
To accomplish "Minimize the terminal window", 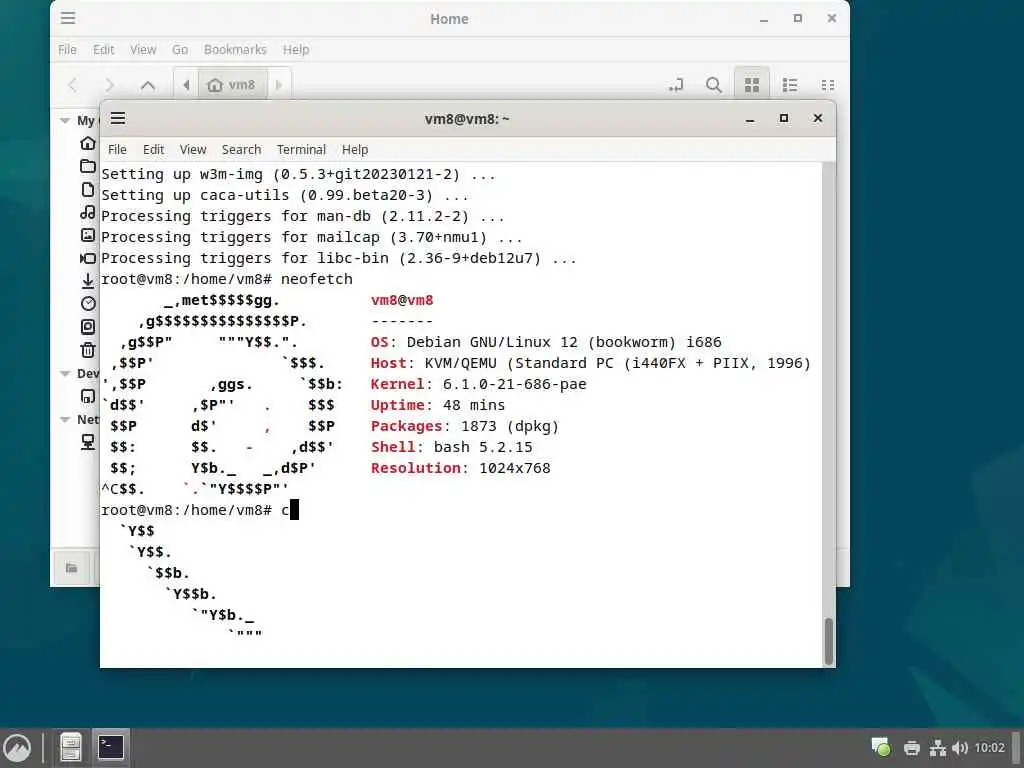I will (x=750, y=119).
